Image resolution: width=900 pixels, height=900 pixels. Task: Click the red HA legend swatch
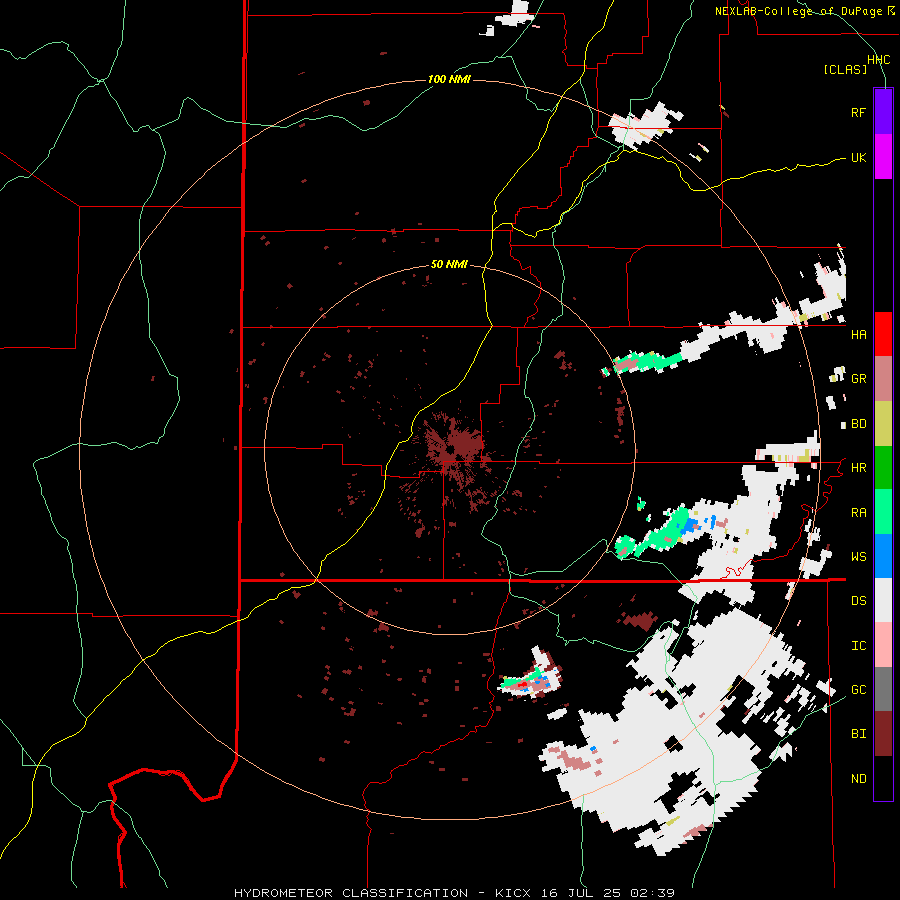pyautogui.click(x=883, y=334)
